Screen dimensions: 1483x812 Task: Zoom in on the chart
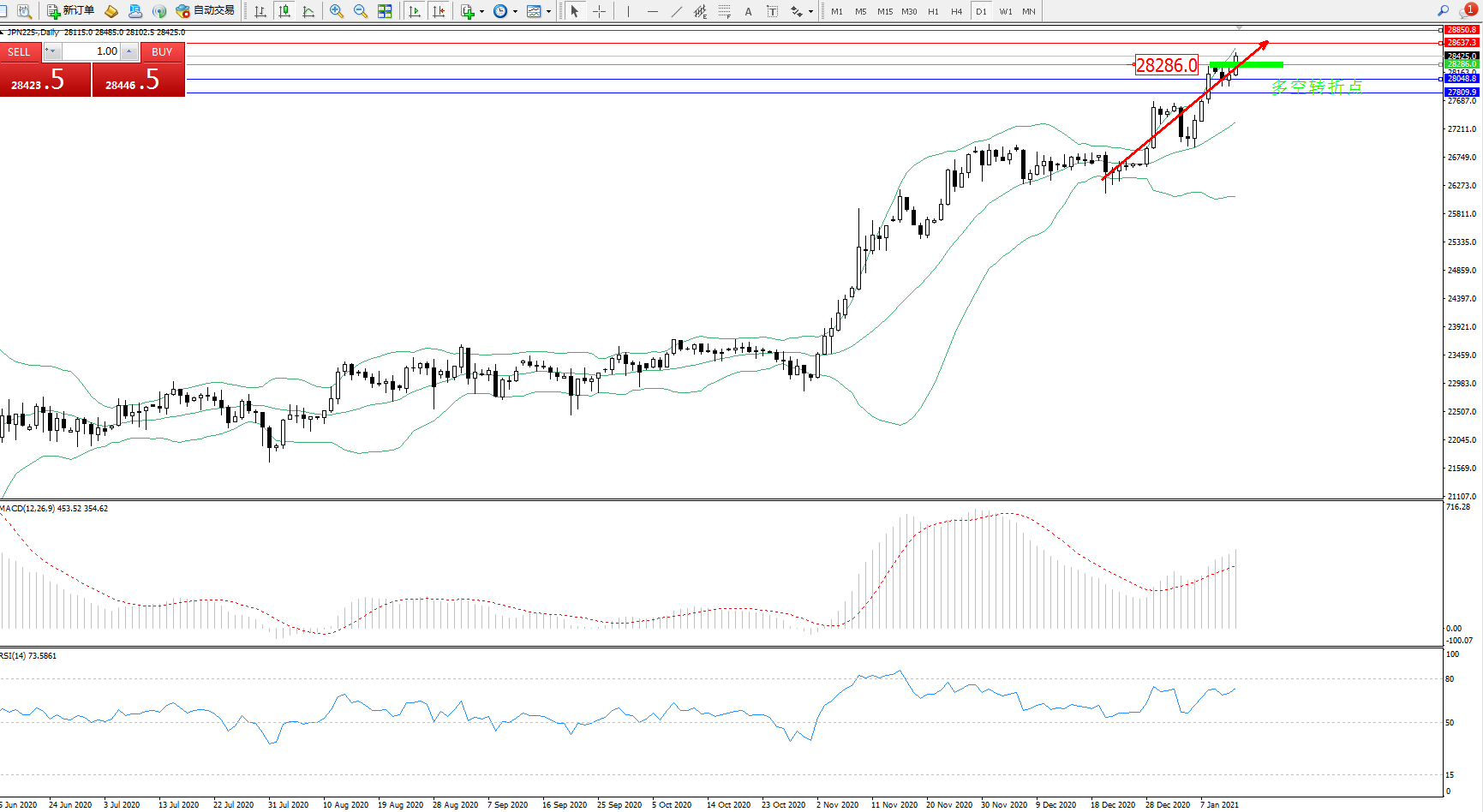click(x=336, y=11)
